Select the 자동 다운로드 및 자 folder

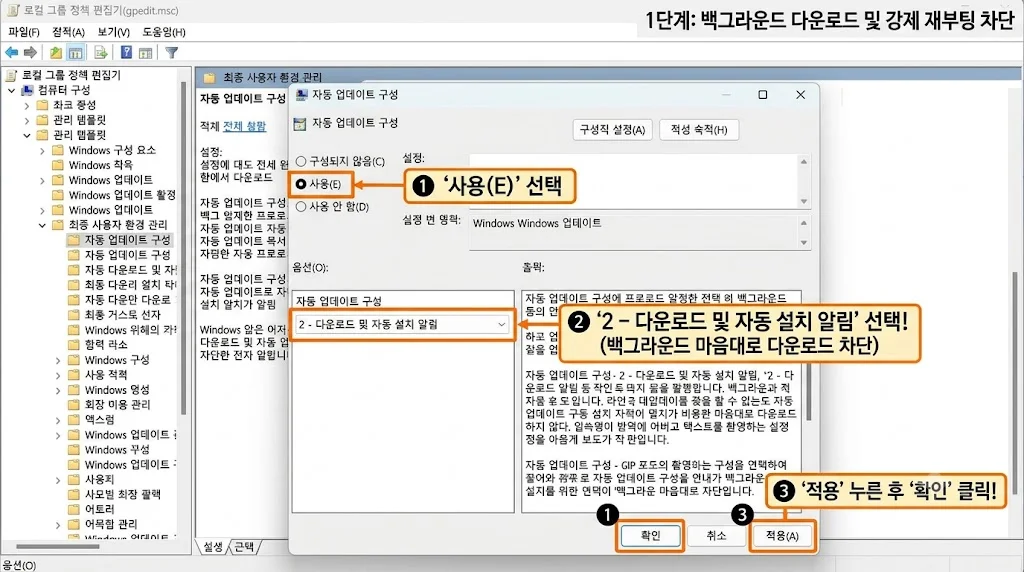pos(130,270)
